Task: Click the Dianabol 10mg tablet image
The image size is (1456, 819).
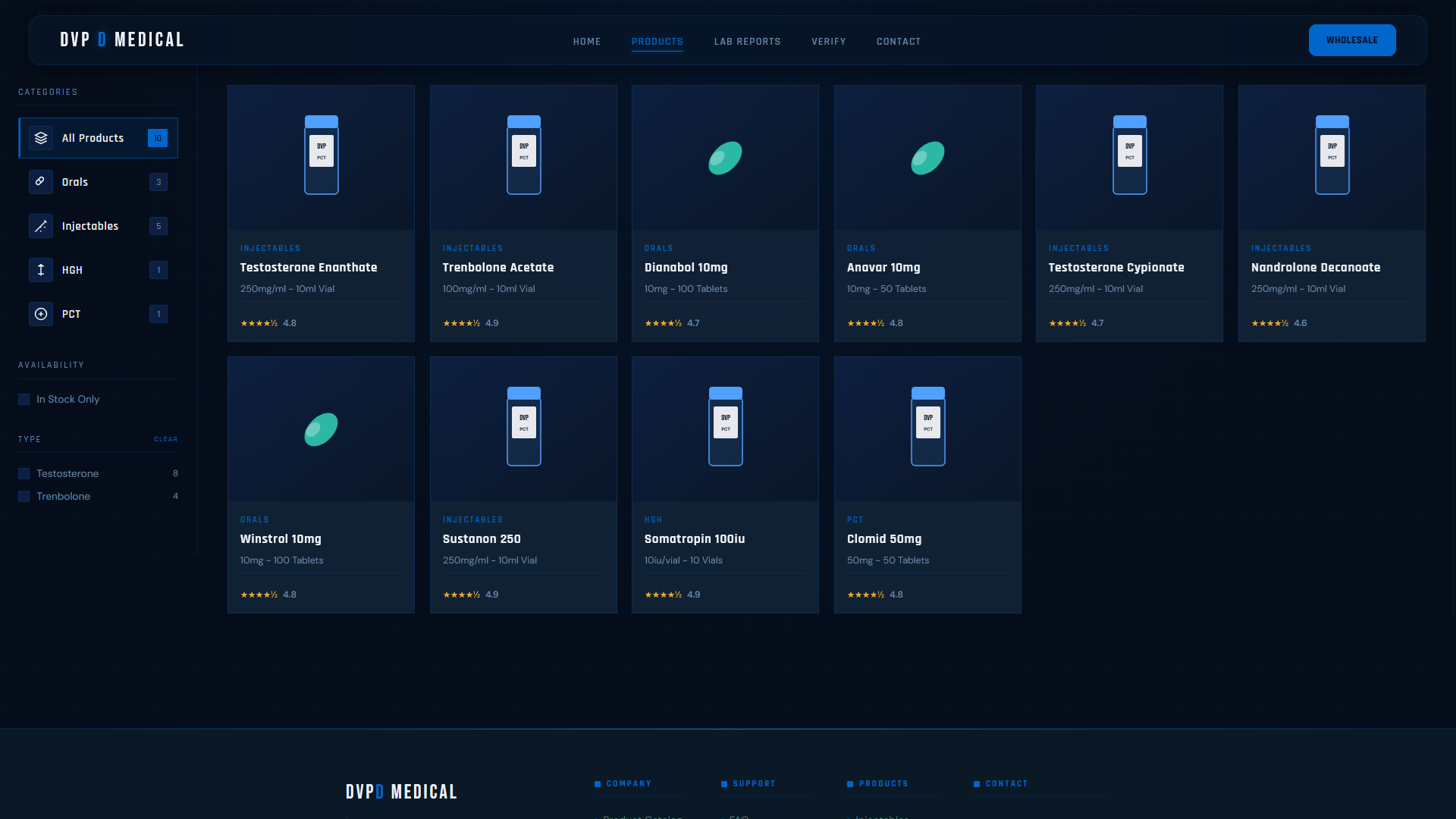Action: click(726, 158)
